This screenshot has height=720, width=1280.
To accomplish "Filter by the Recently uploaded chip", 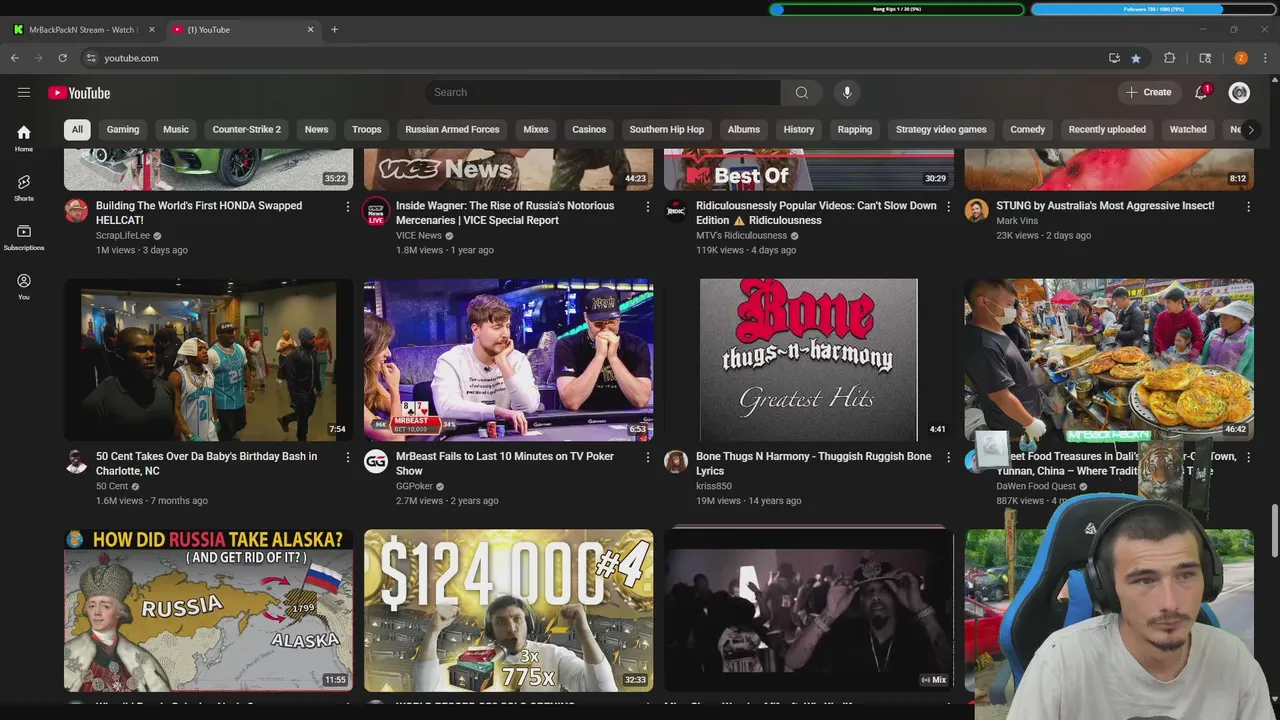I will (x=1107, y=129).
